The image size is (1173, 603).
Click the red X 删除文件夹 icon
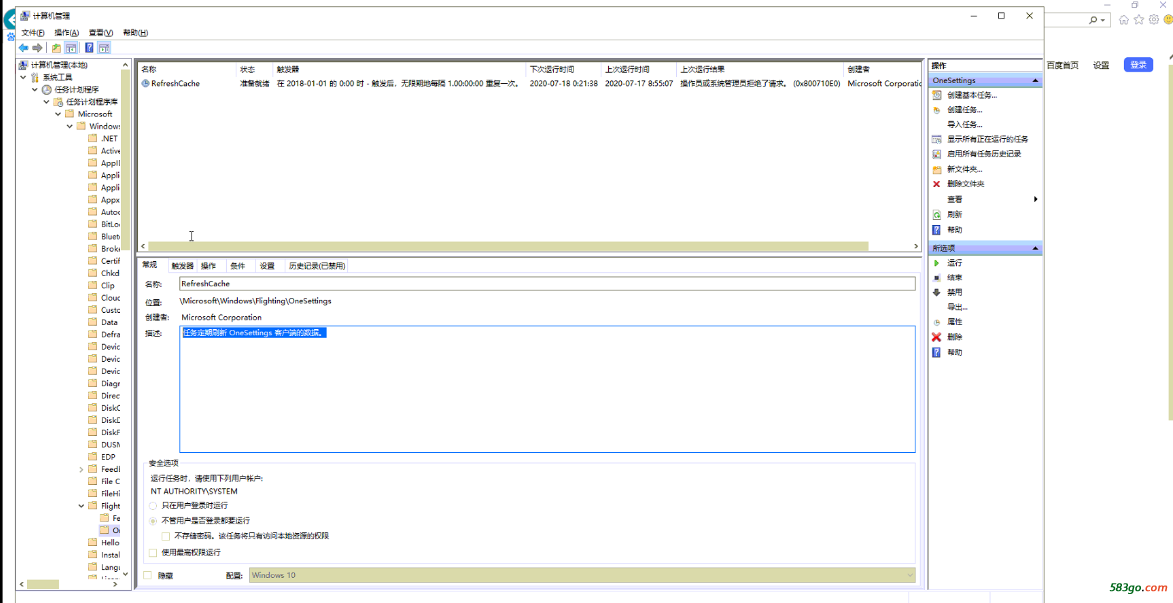937,184
